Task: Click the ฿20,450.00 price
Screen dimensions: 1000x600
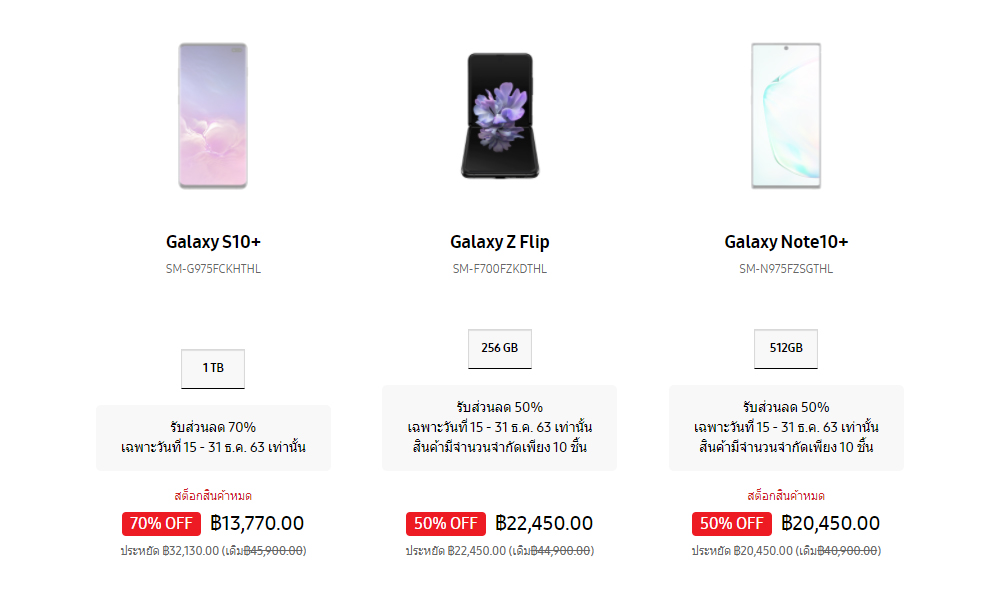Action: pos(830,523)
